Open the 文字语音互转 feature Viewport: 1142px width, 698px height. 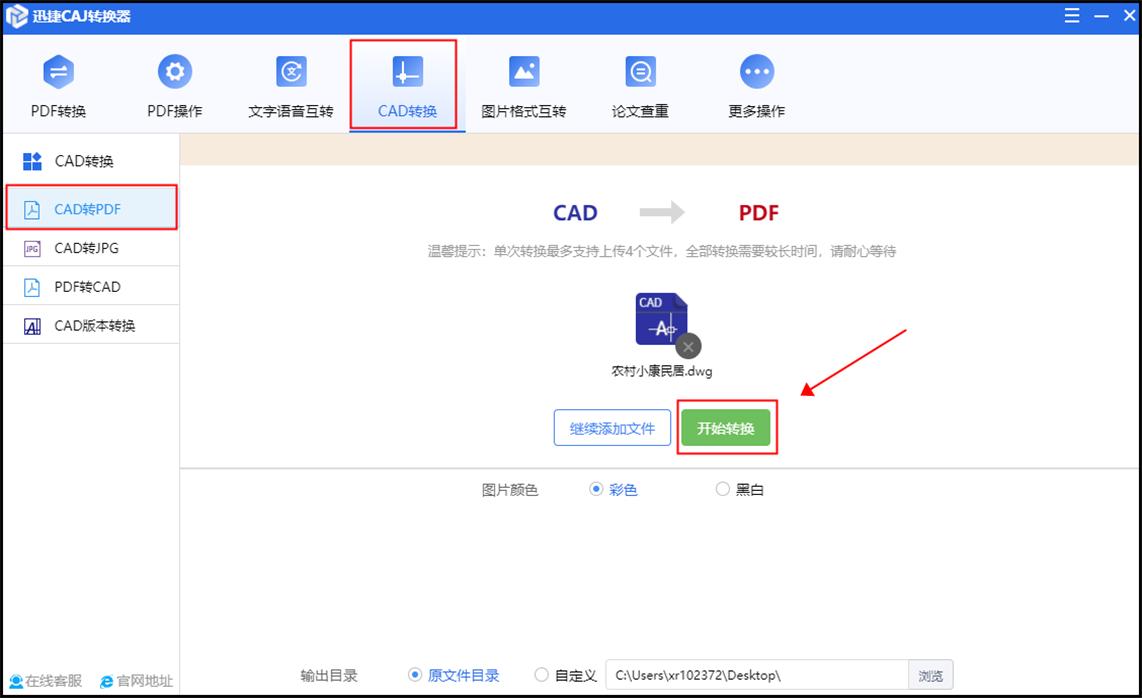290,85
